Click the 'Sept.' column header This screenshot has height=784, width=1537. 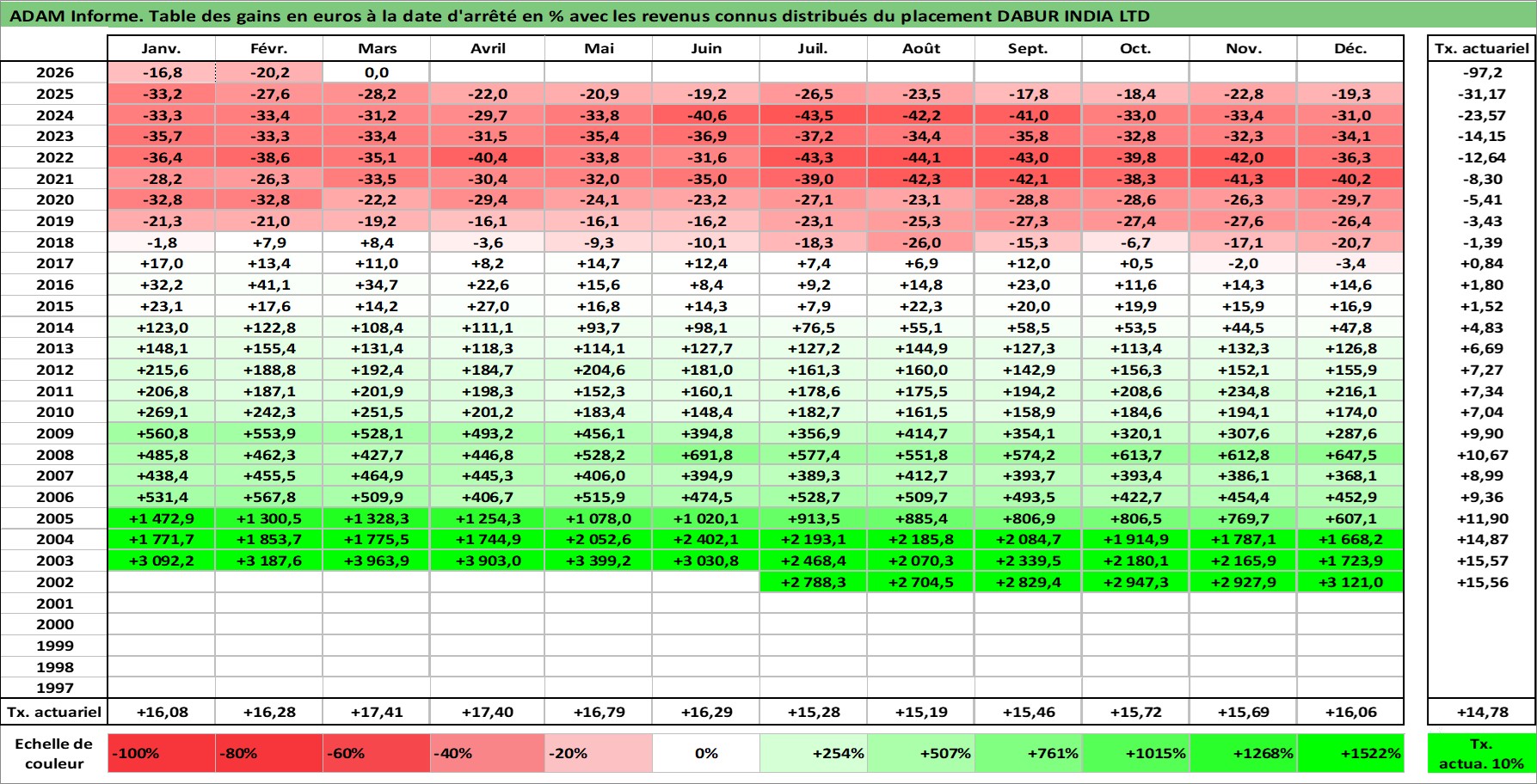pos(1029,48)
